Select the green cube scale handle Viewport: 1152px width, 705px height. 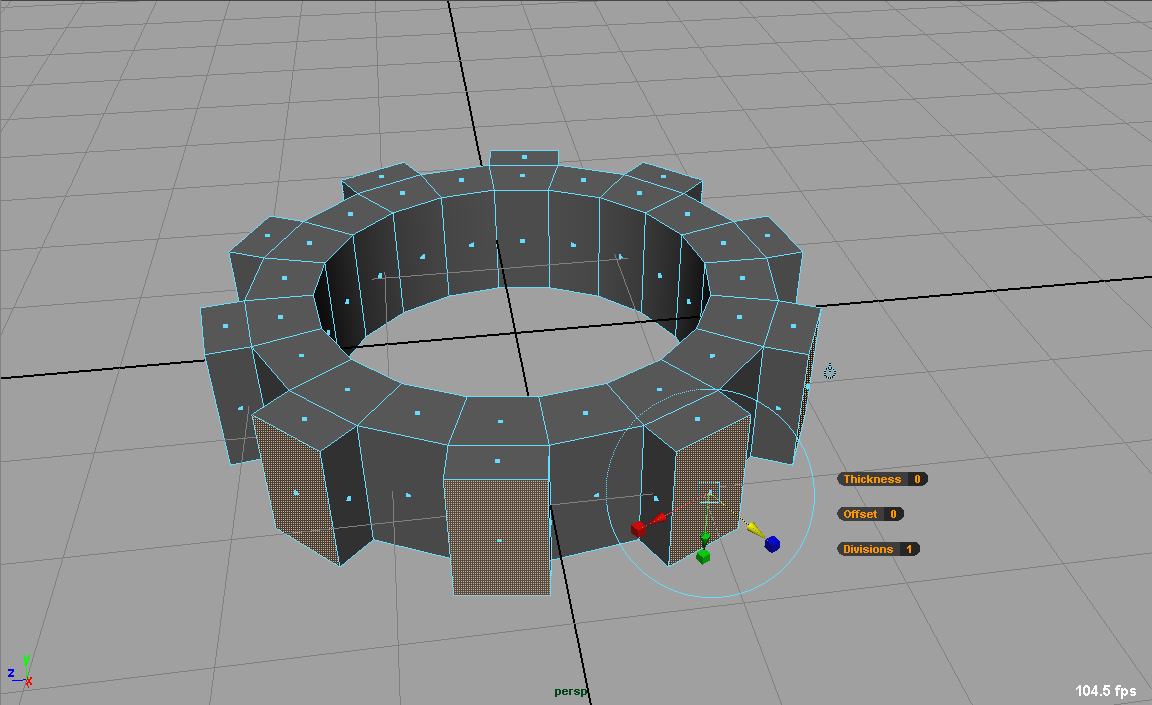point(703,556)
